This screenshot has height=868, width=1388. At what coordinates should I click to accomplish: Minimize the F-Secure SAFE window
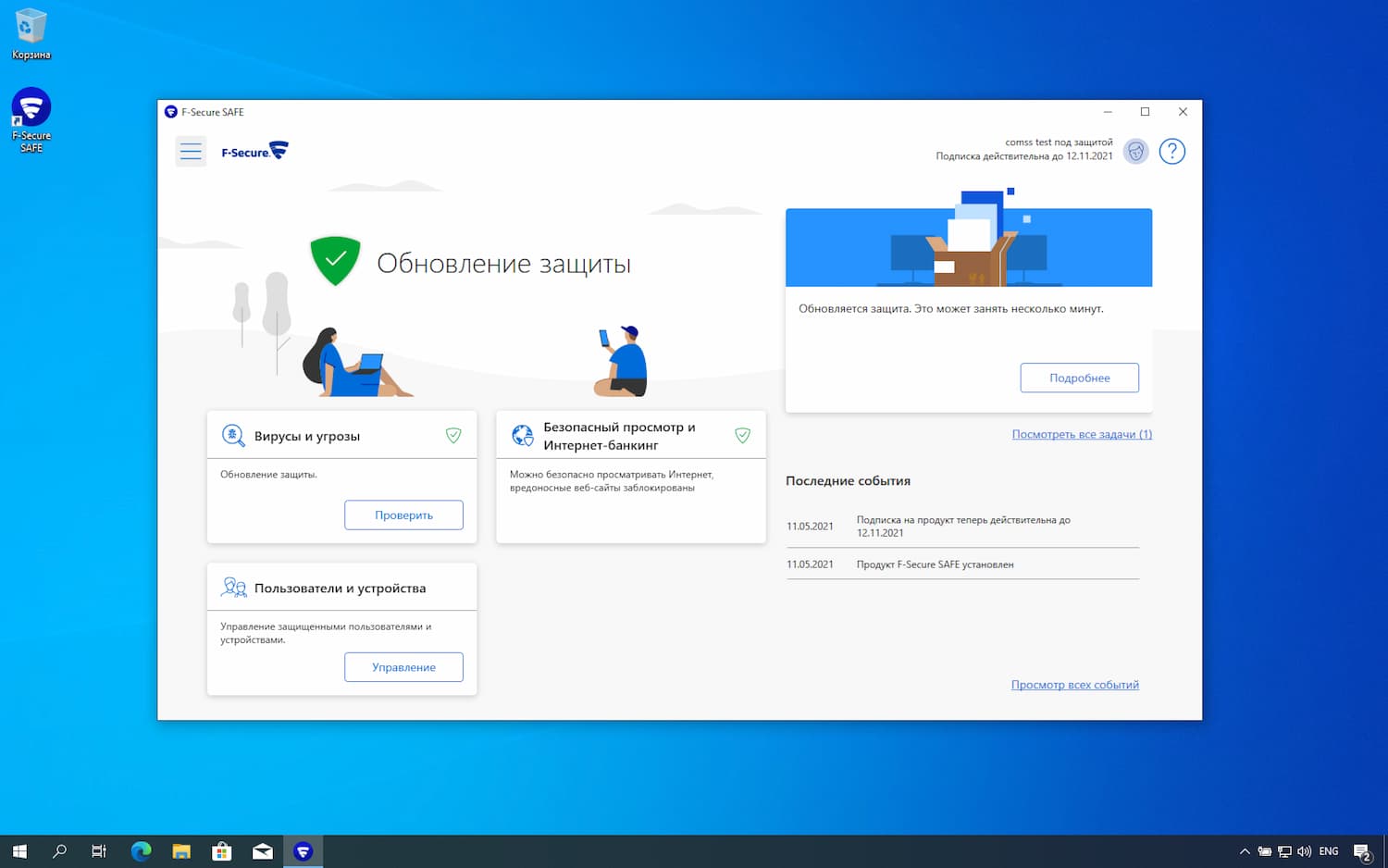(1108, 112)
